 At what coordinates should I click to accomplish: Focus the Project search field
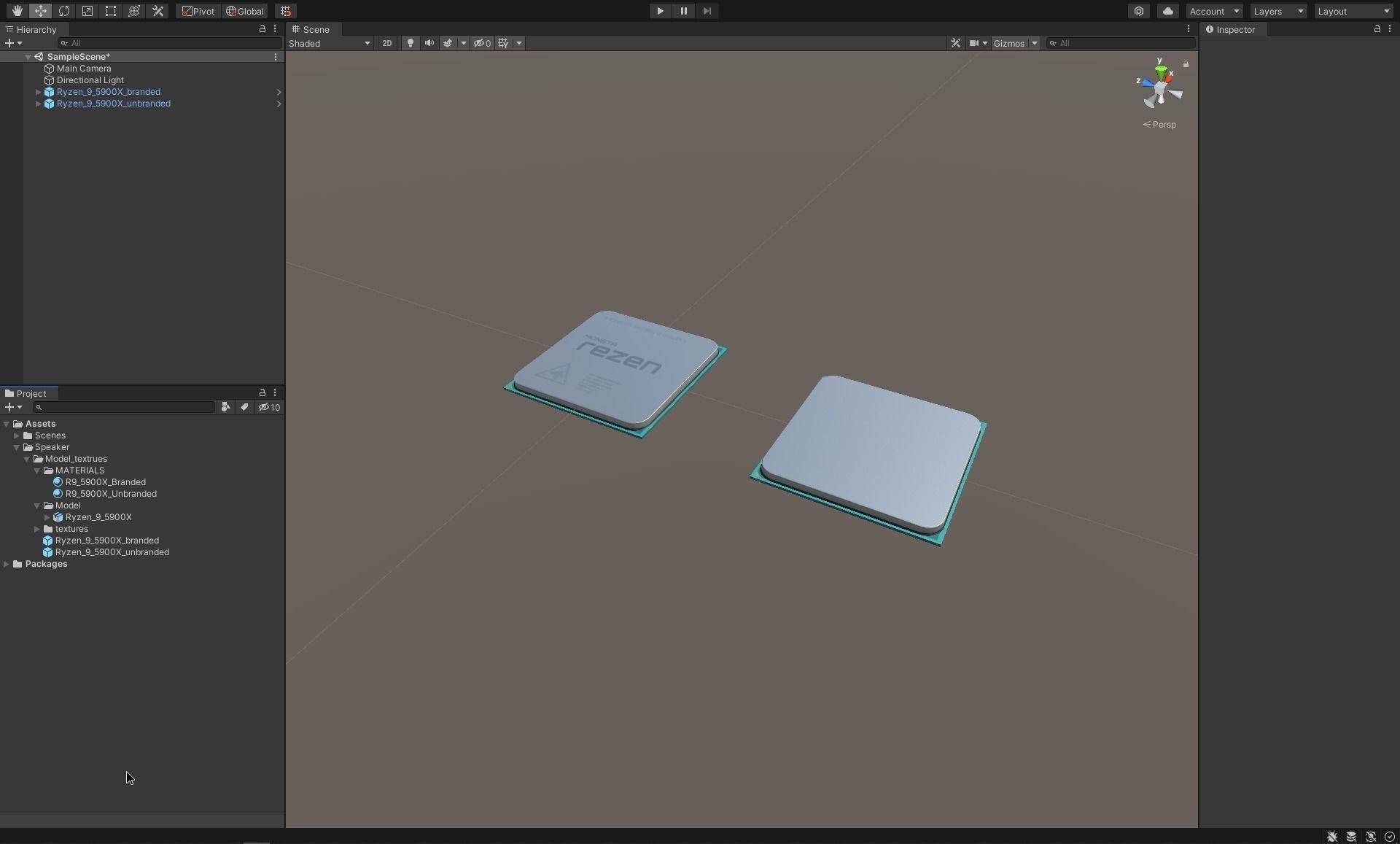(x=124, y=407)
